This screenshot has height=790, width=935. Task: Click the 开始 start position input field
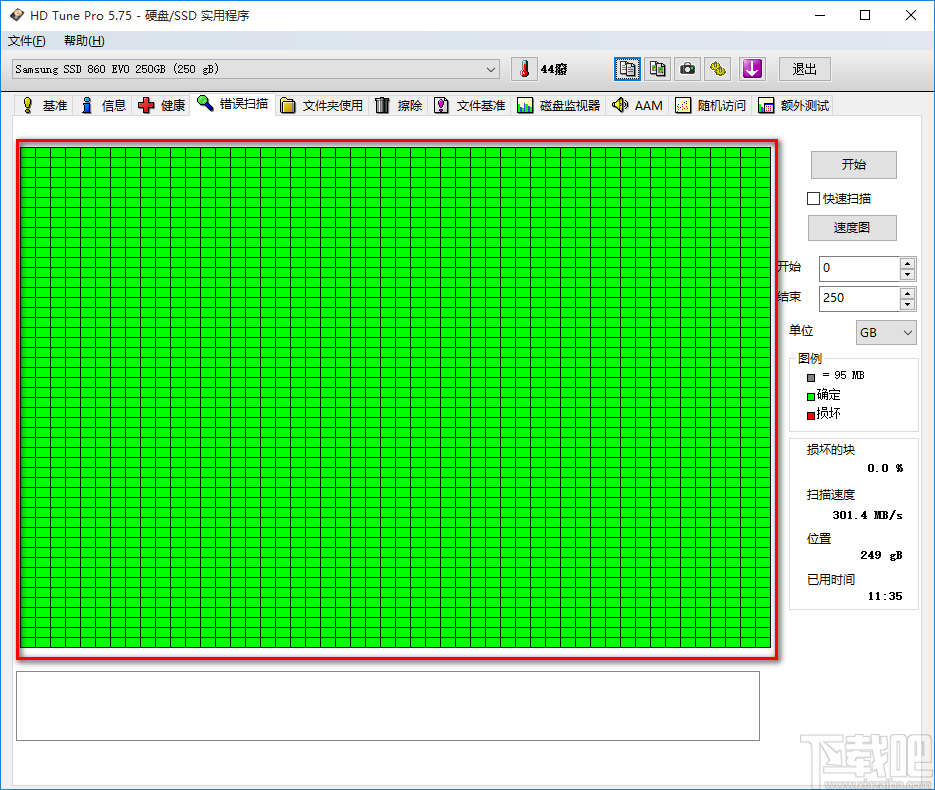[858, 268]
